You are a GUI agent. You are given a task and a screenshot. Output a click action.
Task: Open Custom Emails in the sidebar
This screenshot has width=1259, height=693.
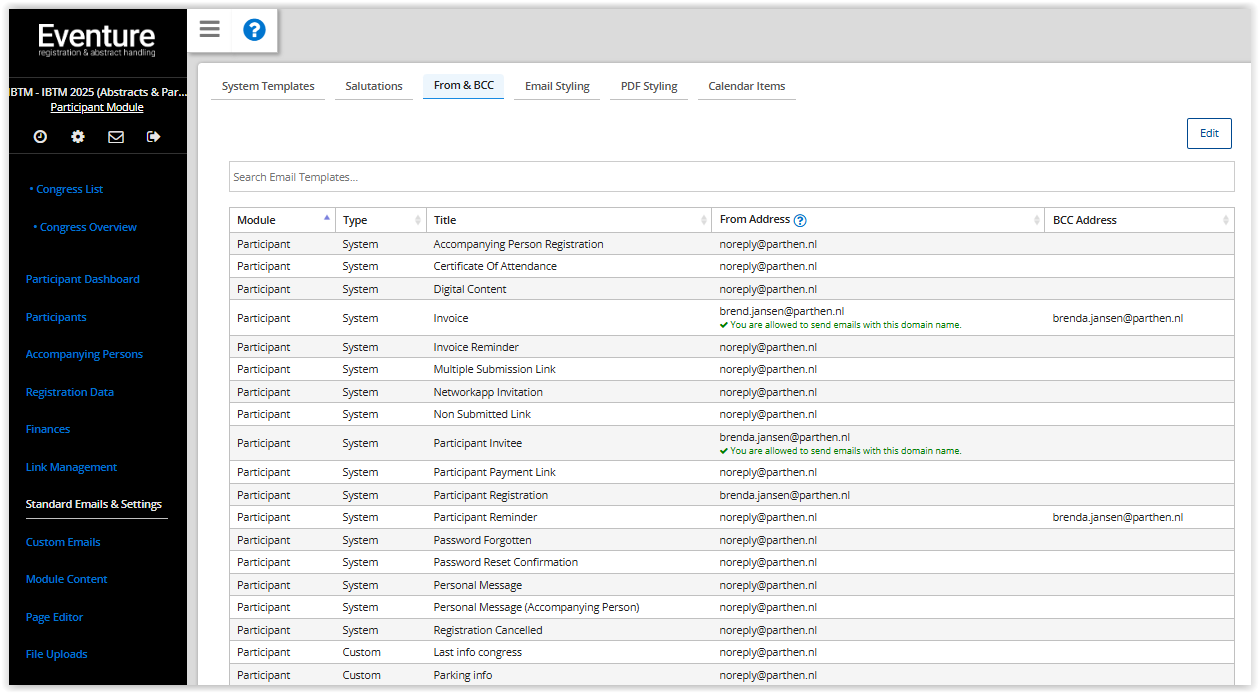click(63, 542)
